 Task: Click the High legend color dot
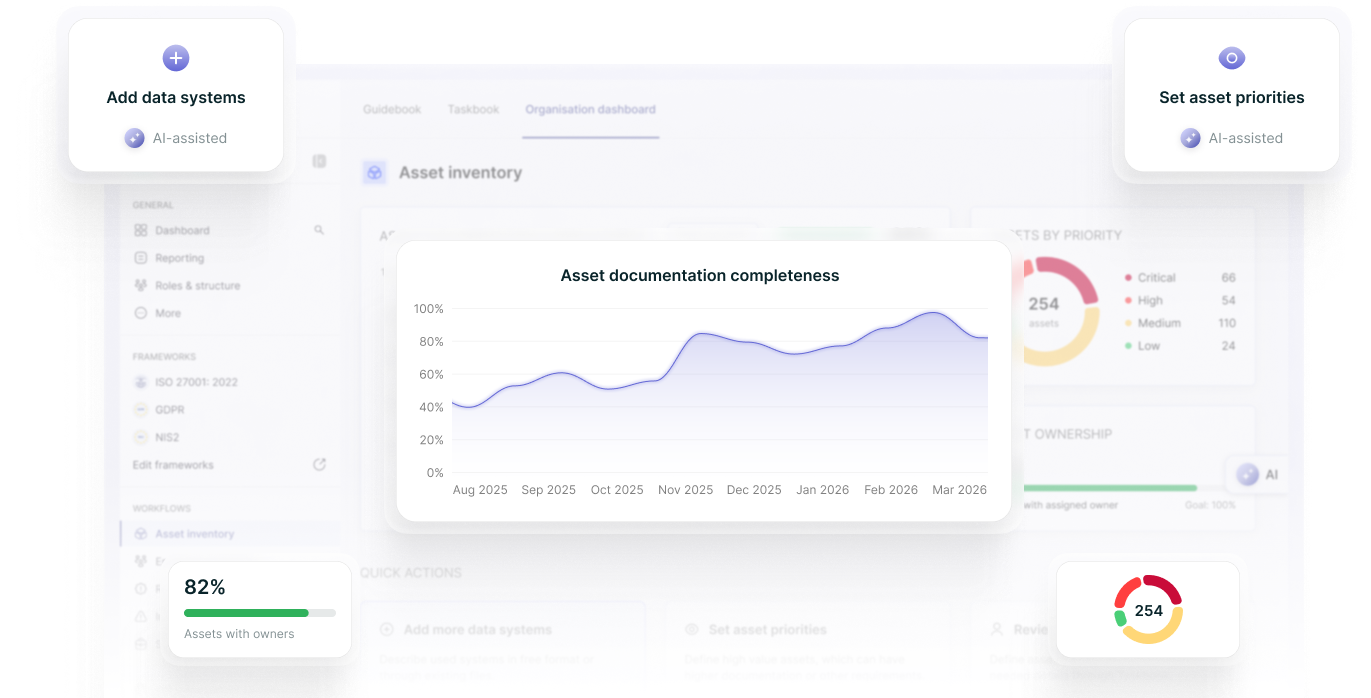point(1128,301)
